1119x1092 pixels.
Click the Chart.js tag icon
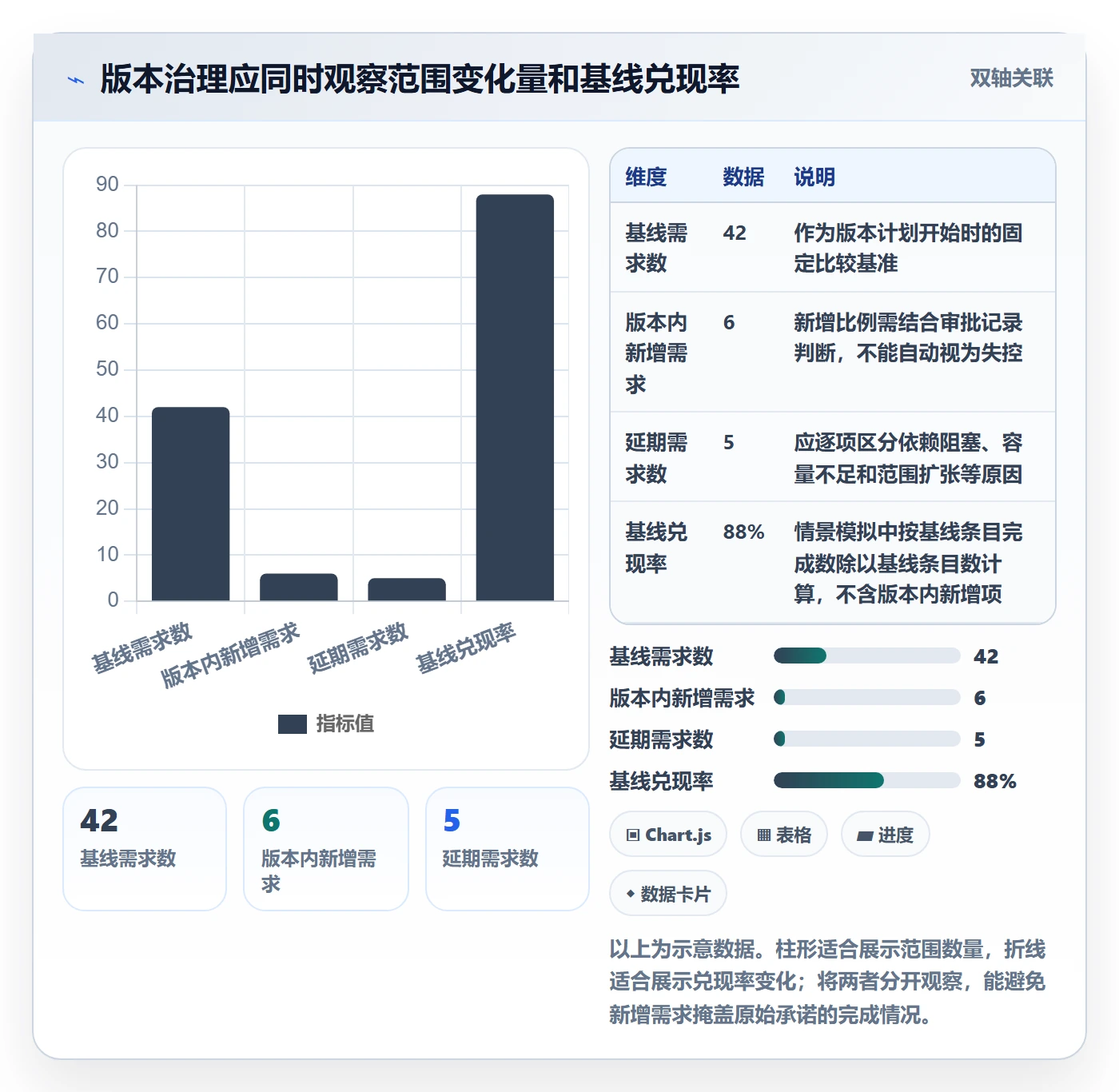[633, 835]
